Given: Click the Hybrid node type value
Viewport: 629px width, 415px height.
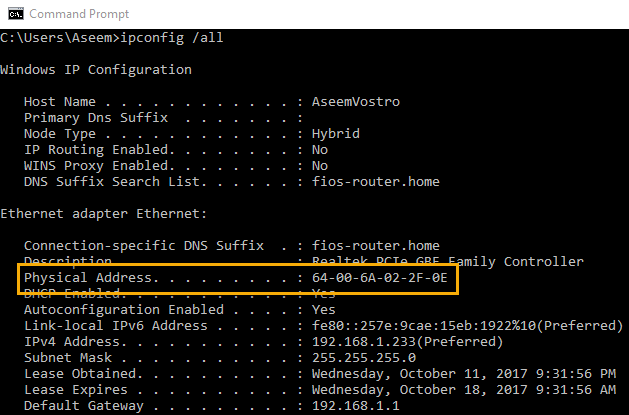Looking at the screenshot, I should click(x=335, y=134).
